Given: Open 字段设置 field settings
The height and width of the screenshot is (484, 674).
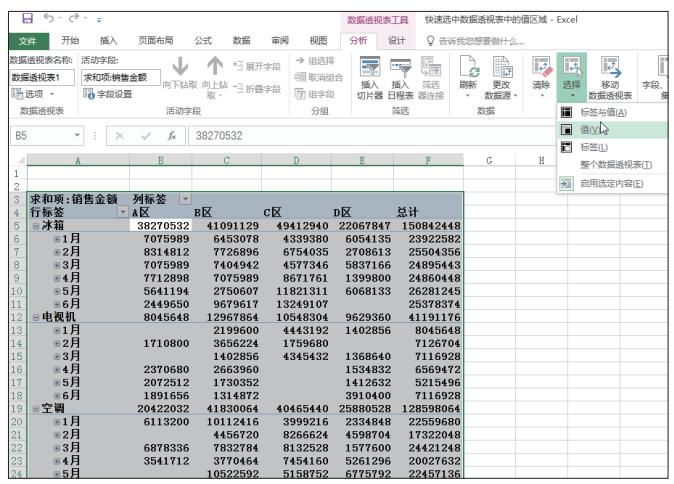Looking at the screenshot, I should [x=108, y=94].
